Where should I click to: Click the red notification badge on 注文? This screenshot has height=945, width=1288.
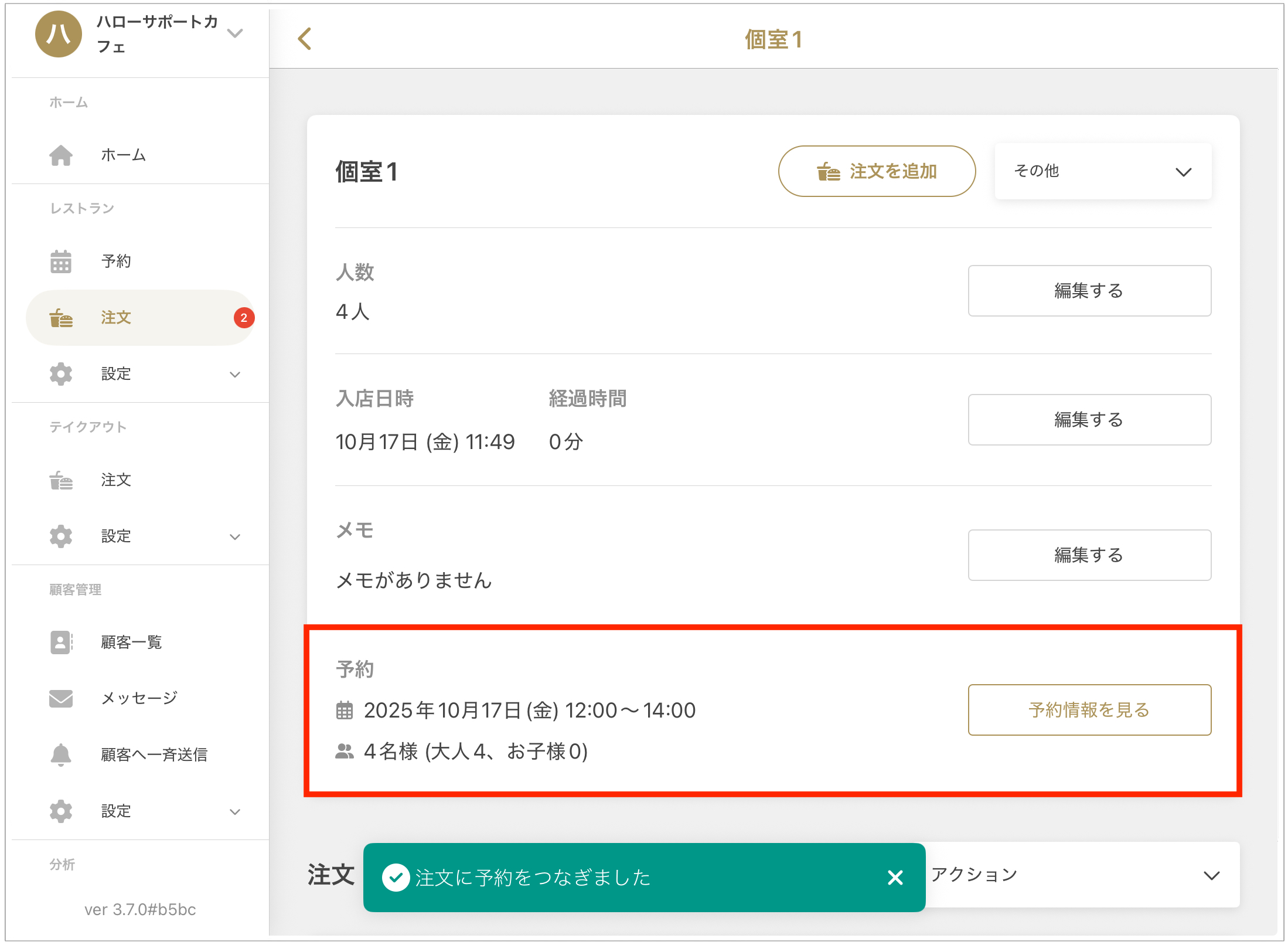(244, 318)
